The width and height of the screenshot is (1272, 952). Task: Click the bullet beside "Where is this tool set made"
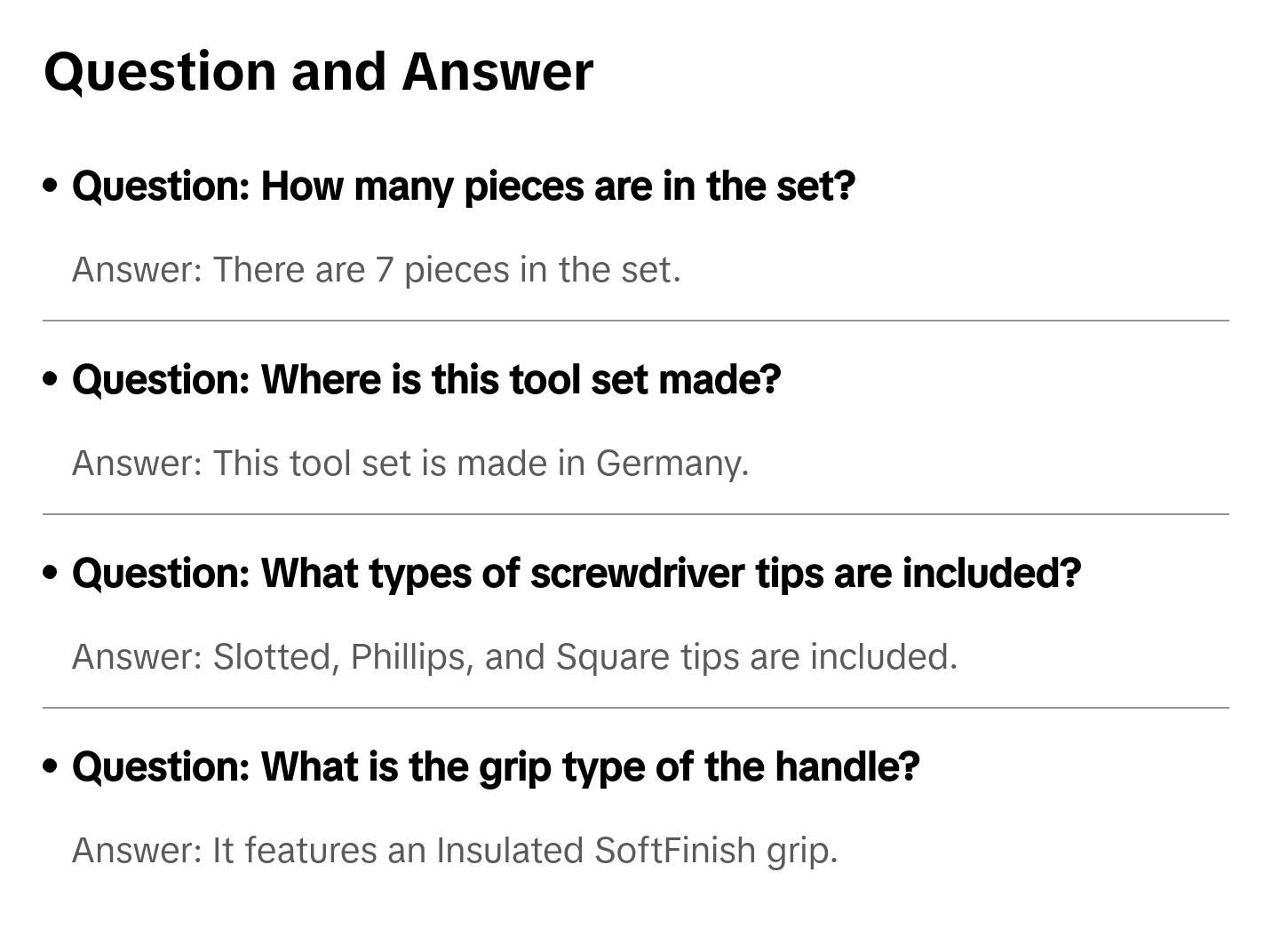pos(51,379)
